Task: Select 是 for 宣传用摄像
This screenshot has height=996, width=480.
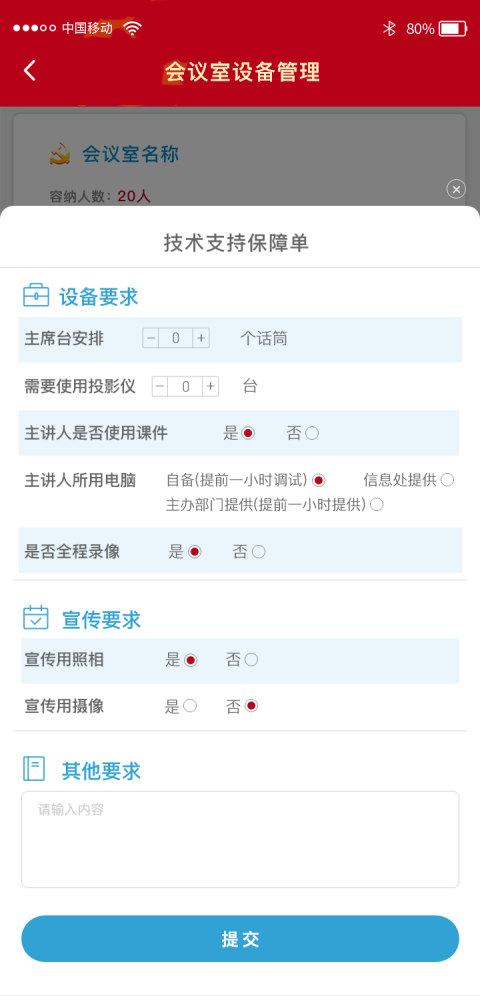Action: 190,706
